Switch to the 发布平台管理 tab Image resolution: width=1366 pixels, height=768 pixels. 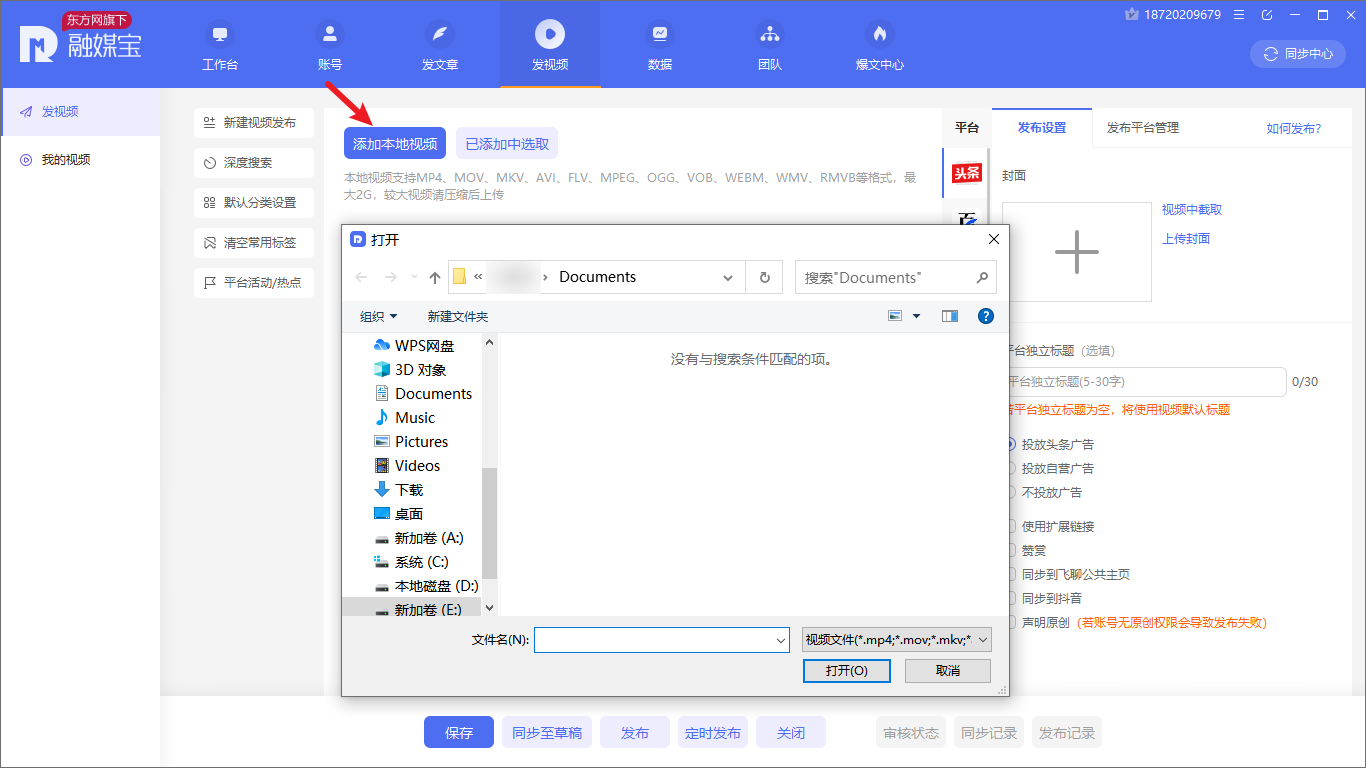(x=1143, y=128)
